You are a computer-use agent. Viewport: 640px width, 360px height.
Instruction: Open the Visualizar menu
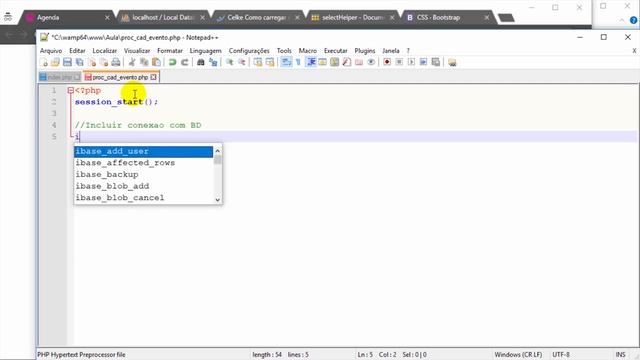[x=137, y=51]
